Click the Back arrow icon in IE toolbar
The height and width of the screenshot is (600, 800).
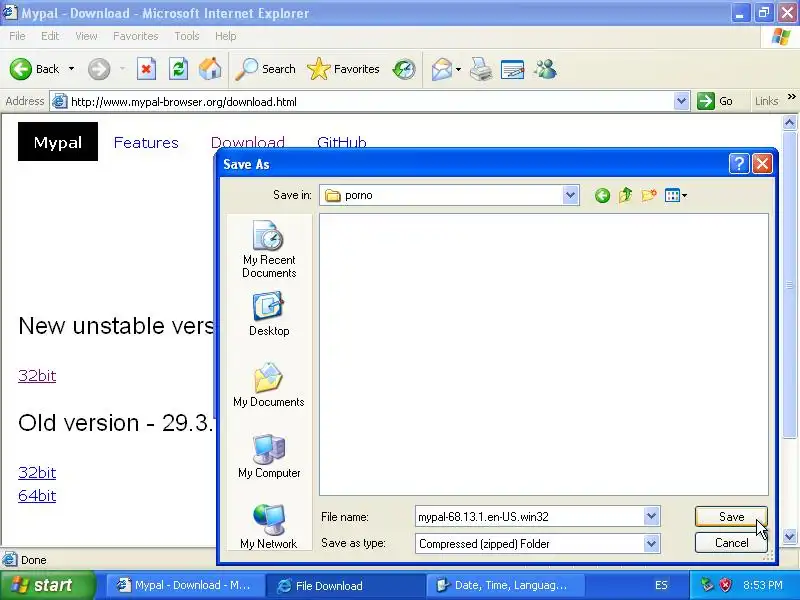click(21, 69)
